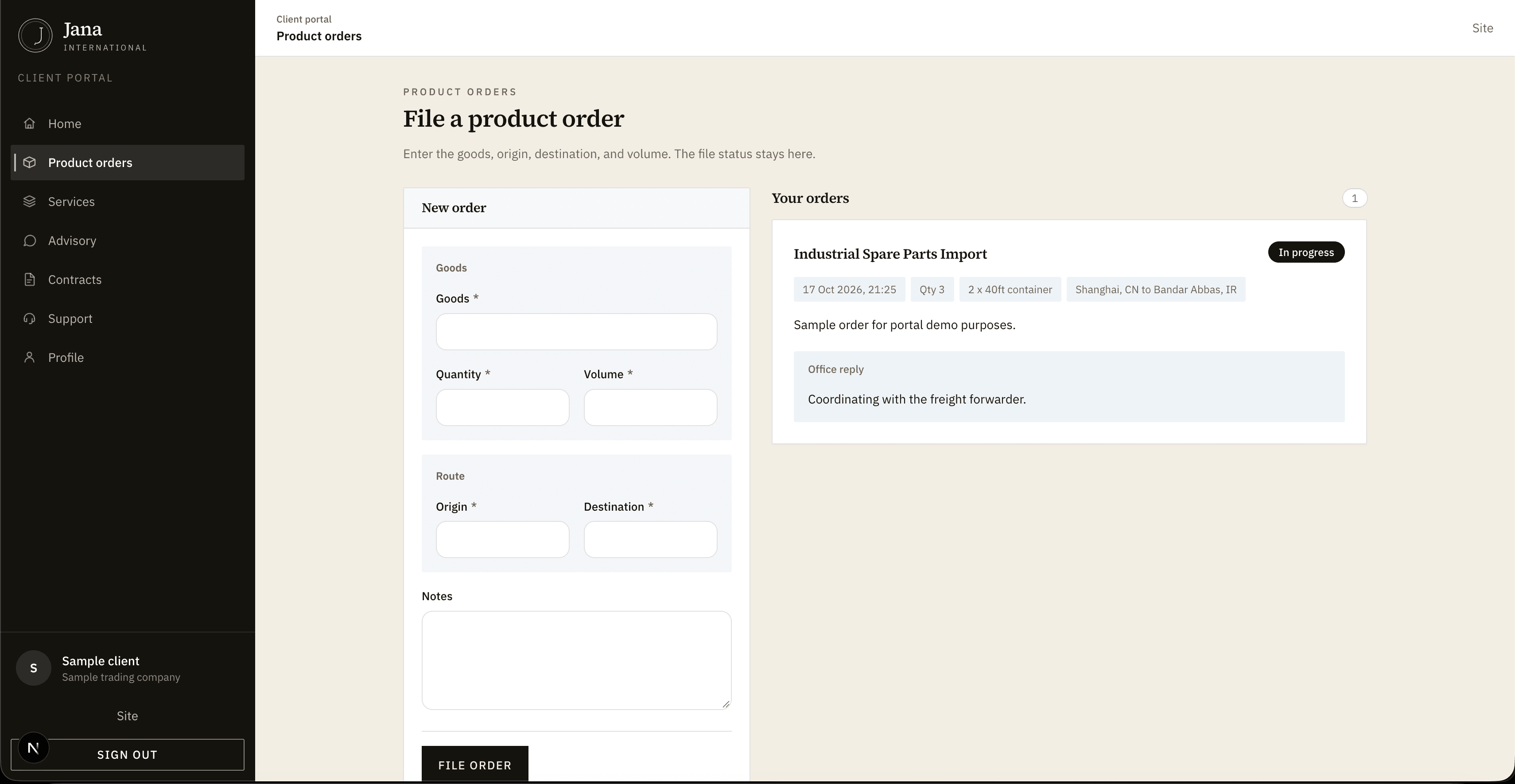
Task: Focus the Destination input field
Action: (650, 539)
